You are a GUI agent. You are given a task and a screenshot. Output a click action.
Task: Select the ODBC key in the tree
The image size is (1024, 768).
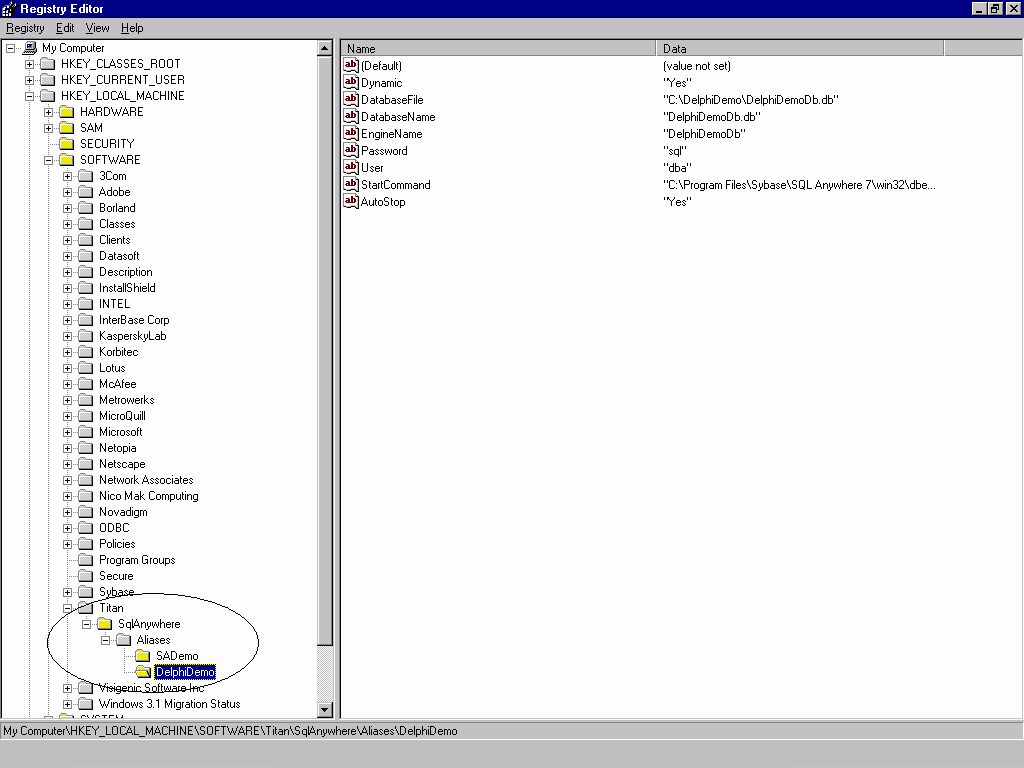[114, 528]
